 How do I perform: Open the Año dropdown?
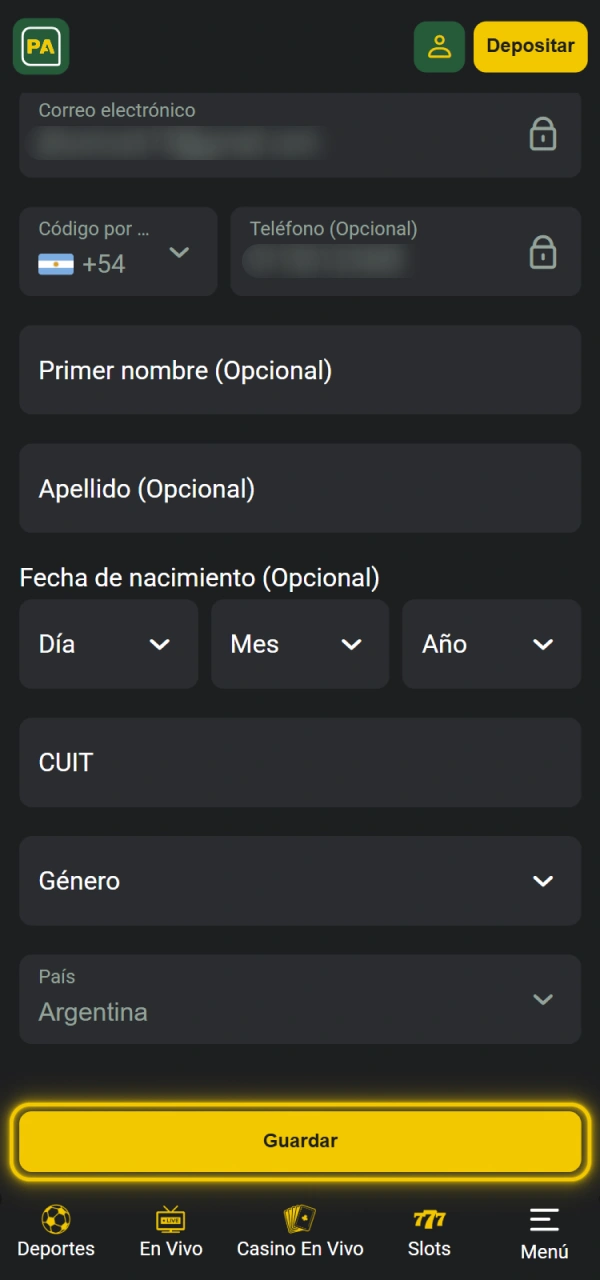tap(491, 644)
